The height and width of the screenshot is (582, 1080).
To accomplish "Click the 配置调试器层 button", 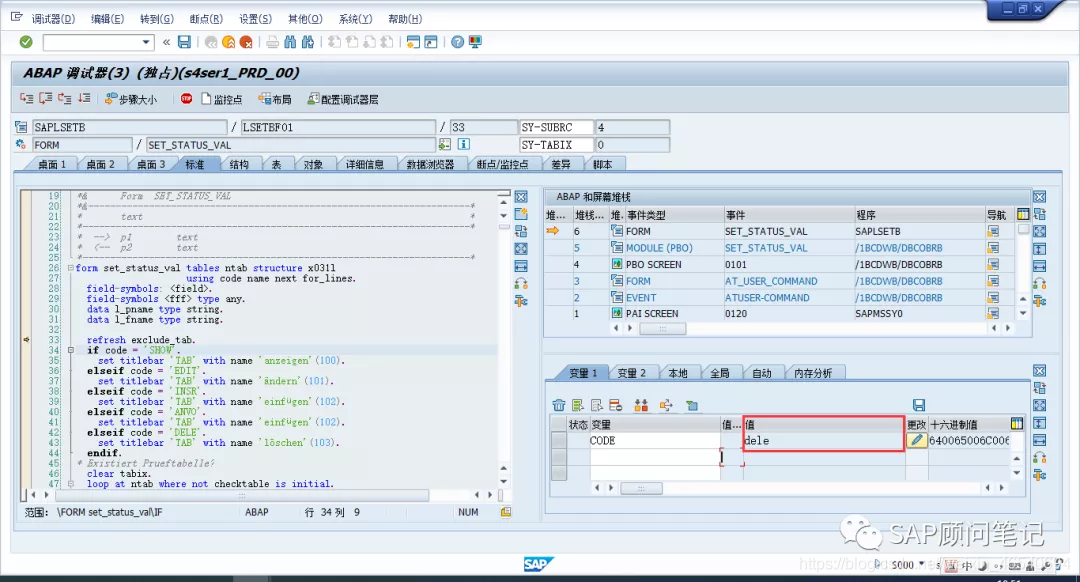I will click(x=342, y=99).
